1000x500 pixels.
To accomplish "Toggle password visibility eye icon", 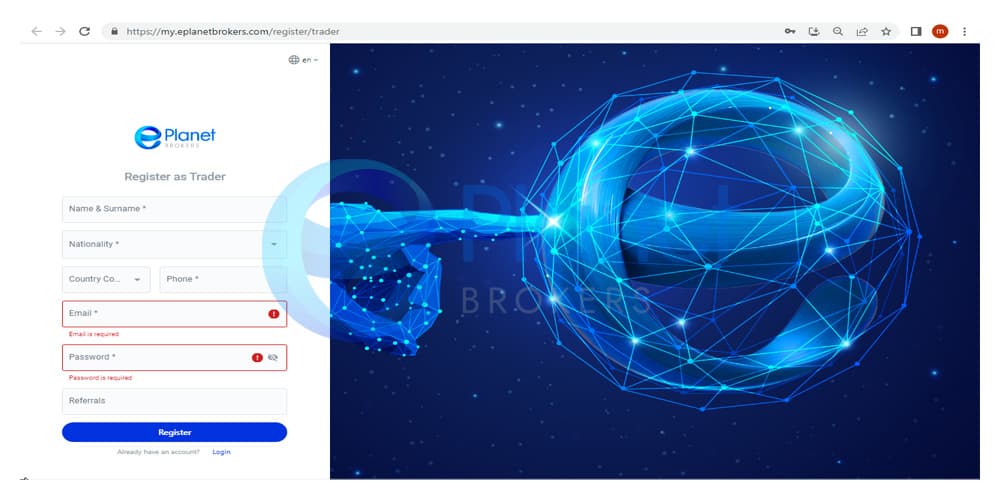I will click(x=273, y=358).
